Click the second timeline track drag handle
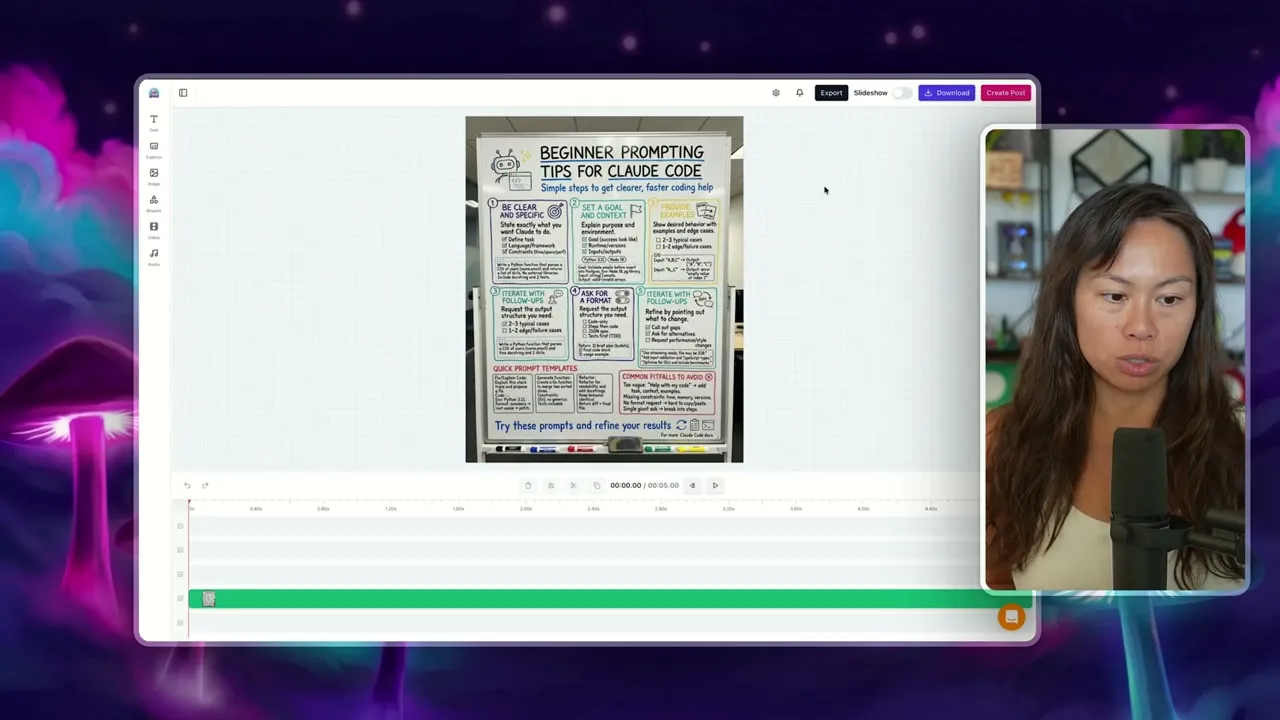 (181, 550)
